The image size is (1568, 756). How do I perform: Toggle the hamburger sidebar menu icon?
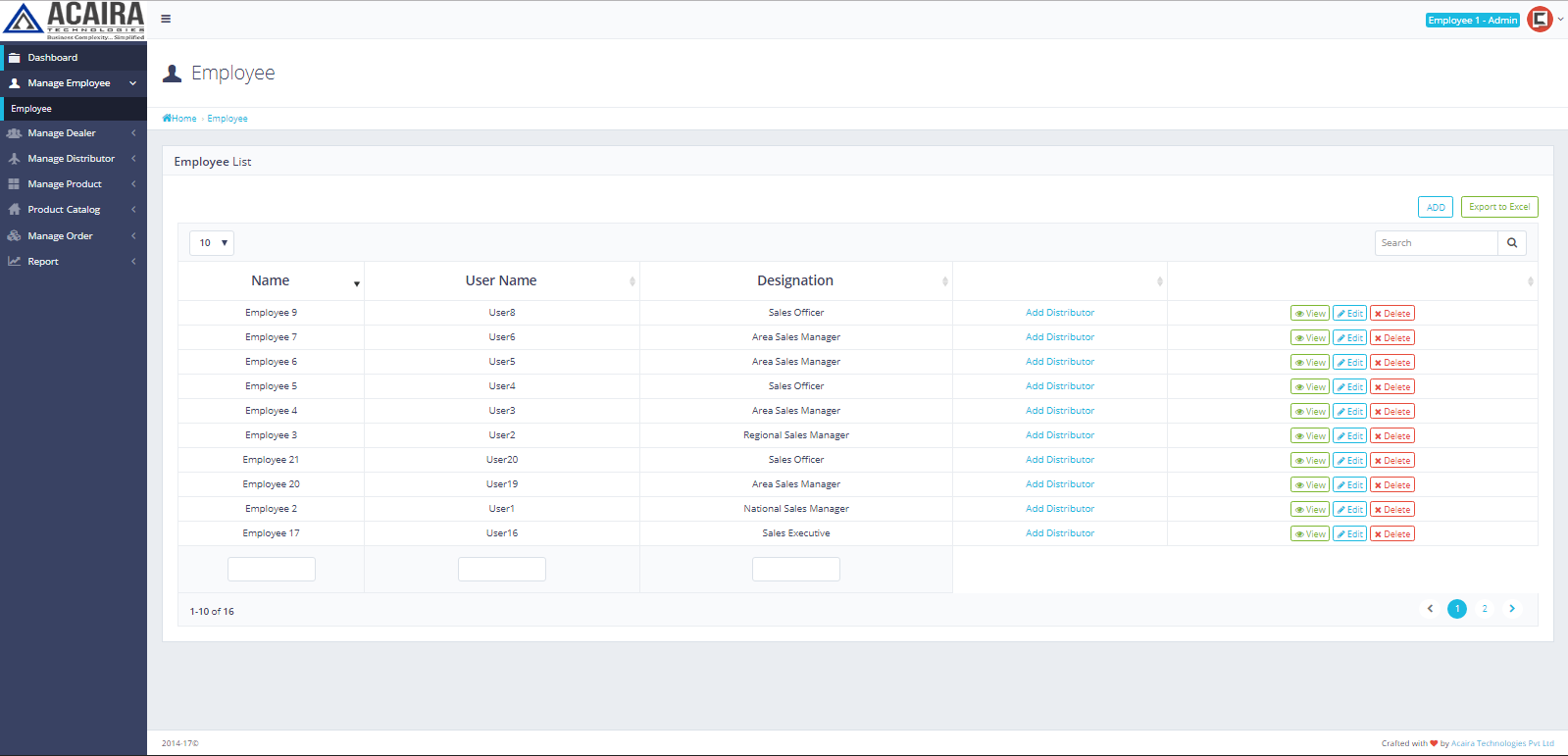(x=166, y=19)
